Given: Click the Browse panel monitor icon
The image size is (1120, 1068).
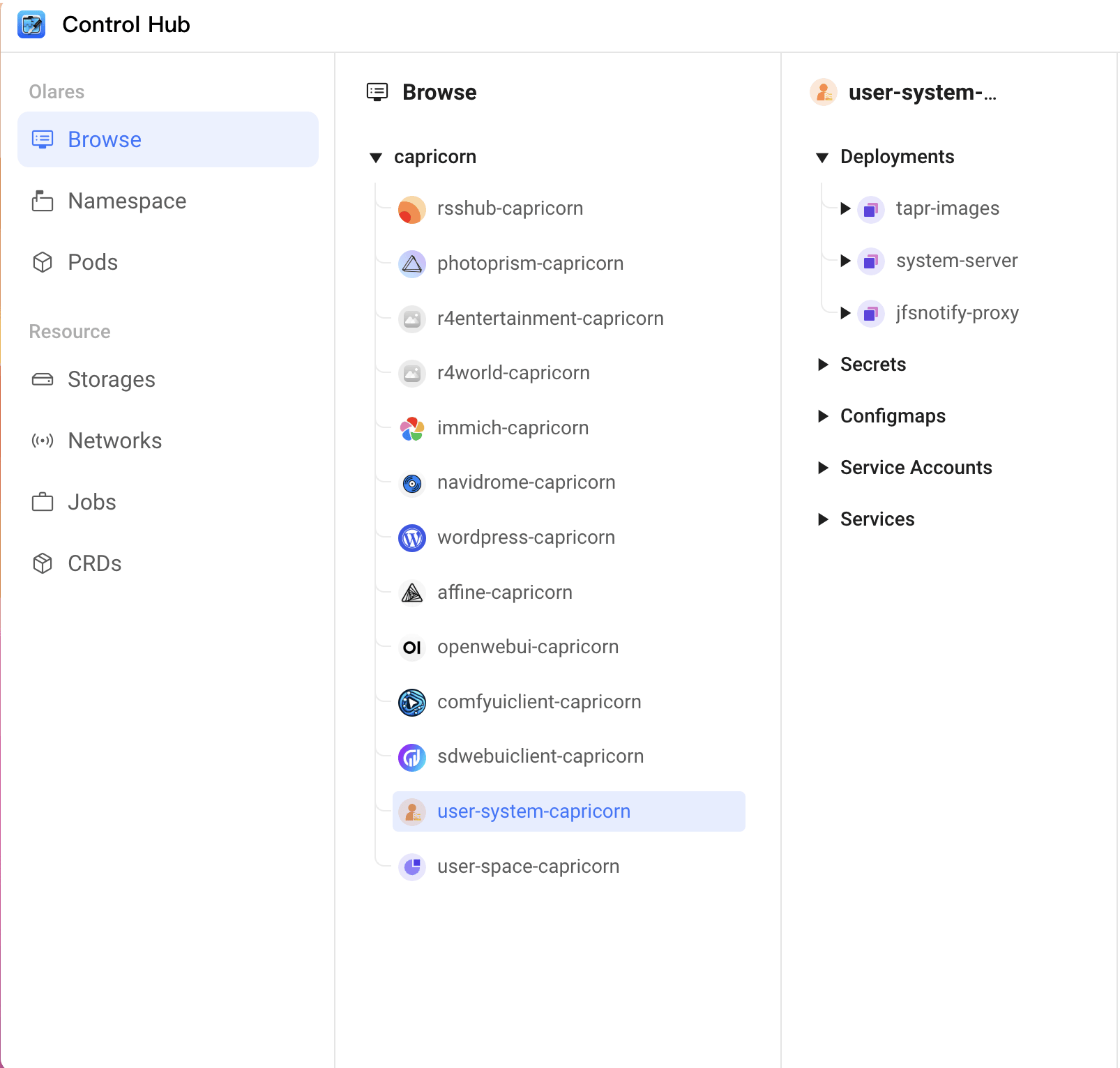Looking at the screenshot, I should coord(377,91).
